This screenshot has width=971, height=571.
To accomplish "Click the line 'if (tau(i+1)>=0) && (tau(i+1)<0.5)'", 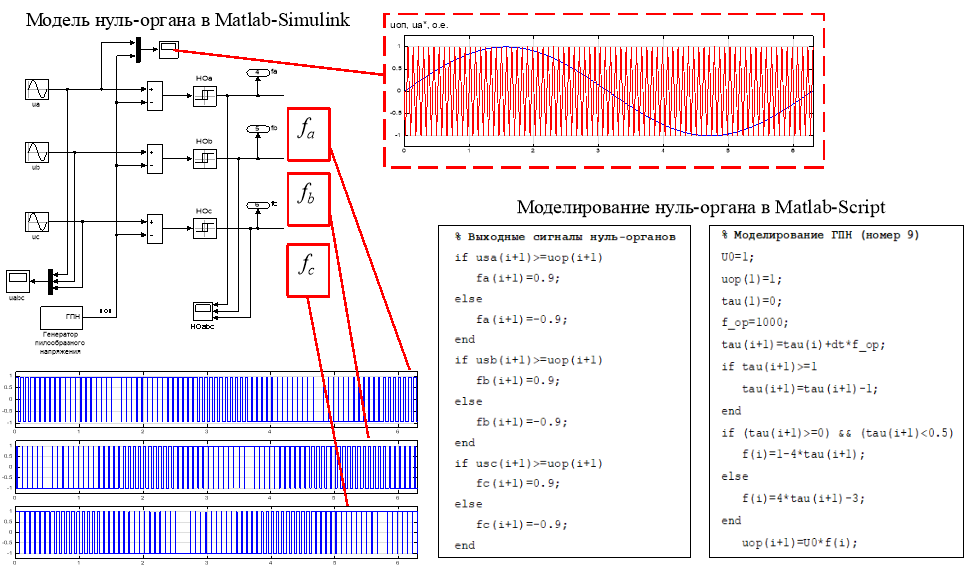I will [x=837, y=433].
